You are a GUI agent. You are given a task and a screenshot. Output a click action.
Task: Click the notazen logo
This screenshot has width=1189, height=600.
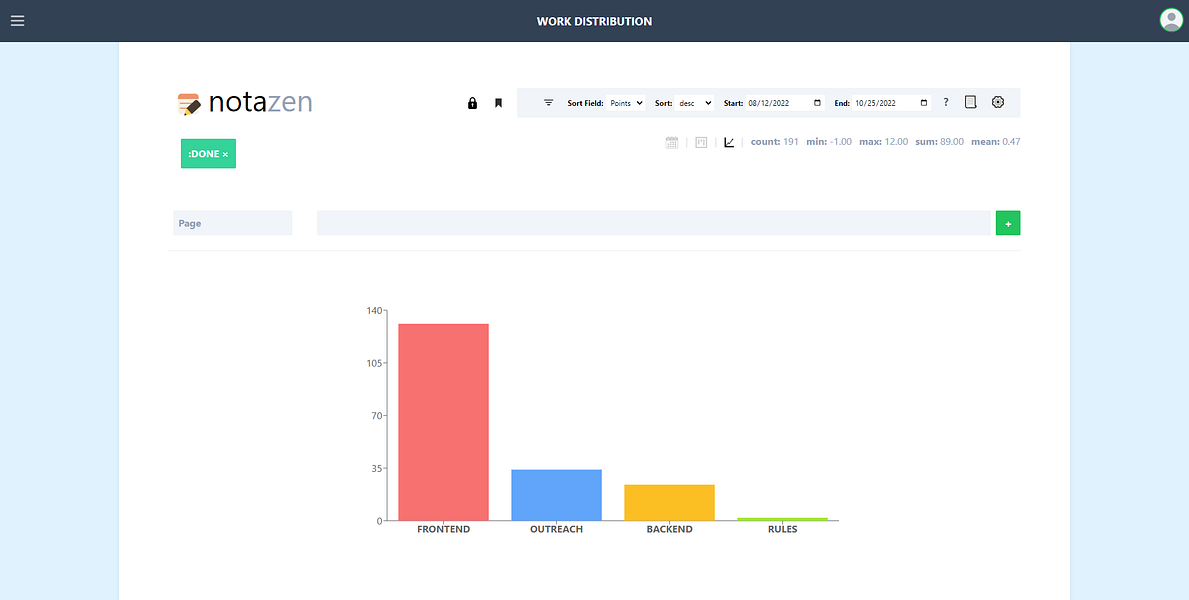(245, 103)
